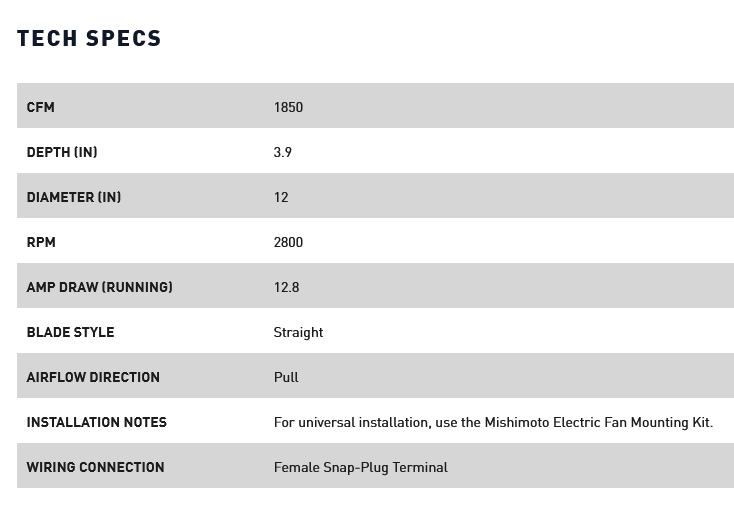The height and width of the screenshot is (506, 734).
Task: Click the 2800 RPM value
Action: click(288, 242)
